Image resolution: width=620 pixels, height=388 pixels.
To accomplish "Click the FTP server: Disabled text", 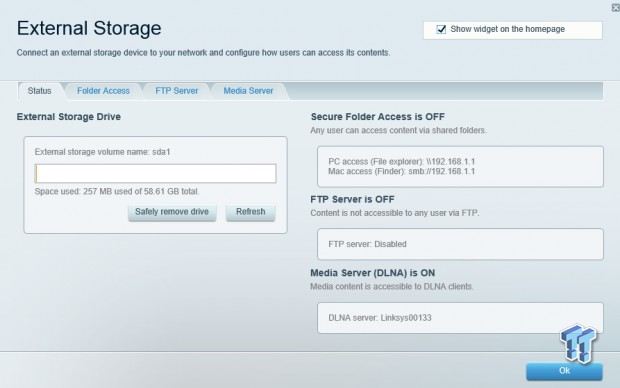I will (x=367, y=244).
